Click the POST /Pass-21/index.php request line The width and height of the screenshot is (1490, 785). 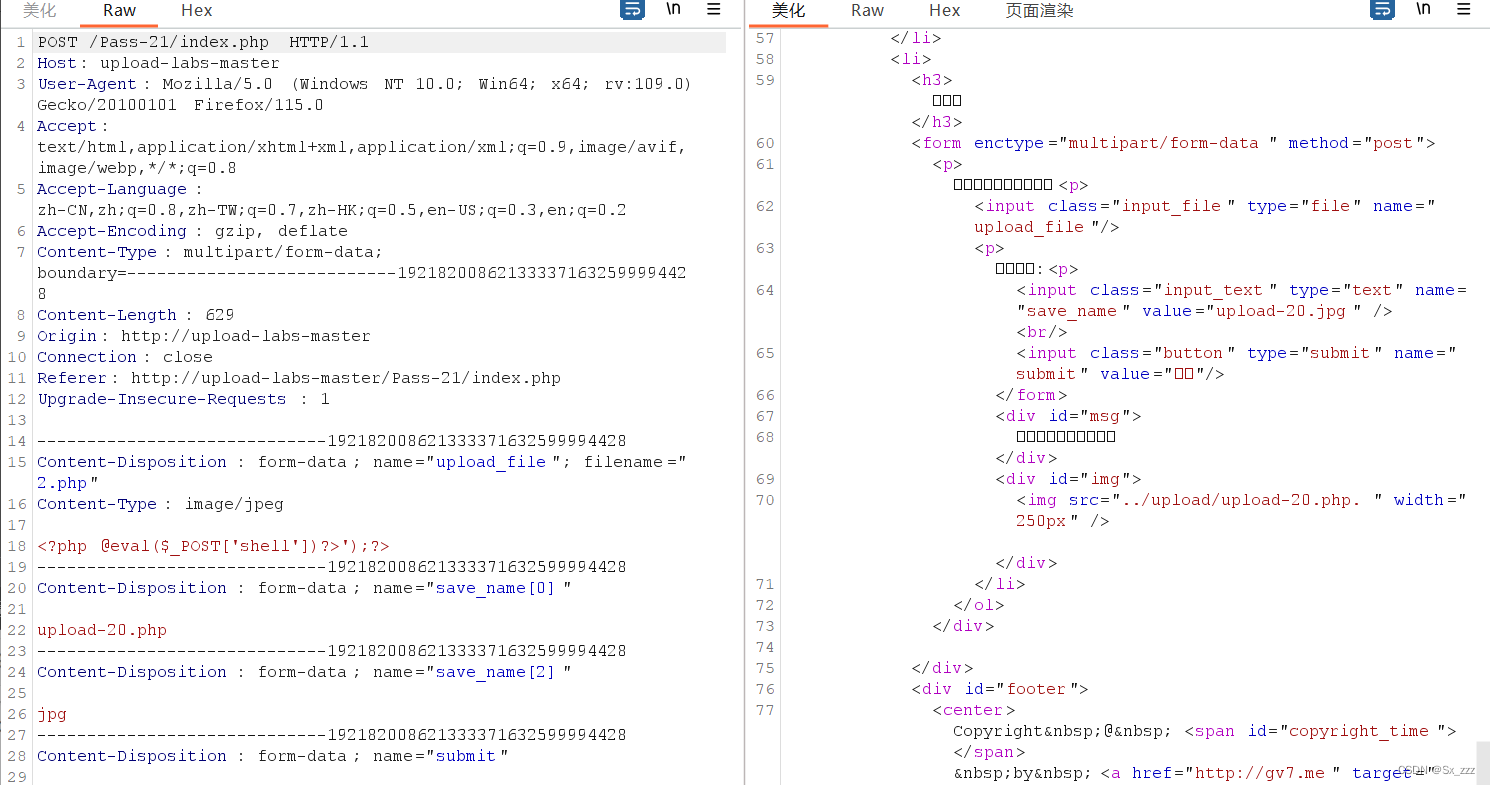(x=203, y=42)
